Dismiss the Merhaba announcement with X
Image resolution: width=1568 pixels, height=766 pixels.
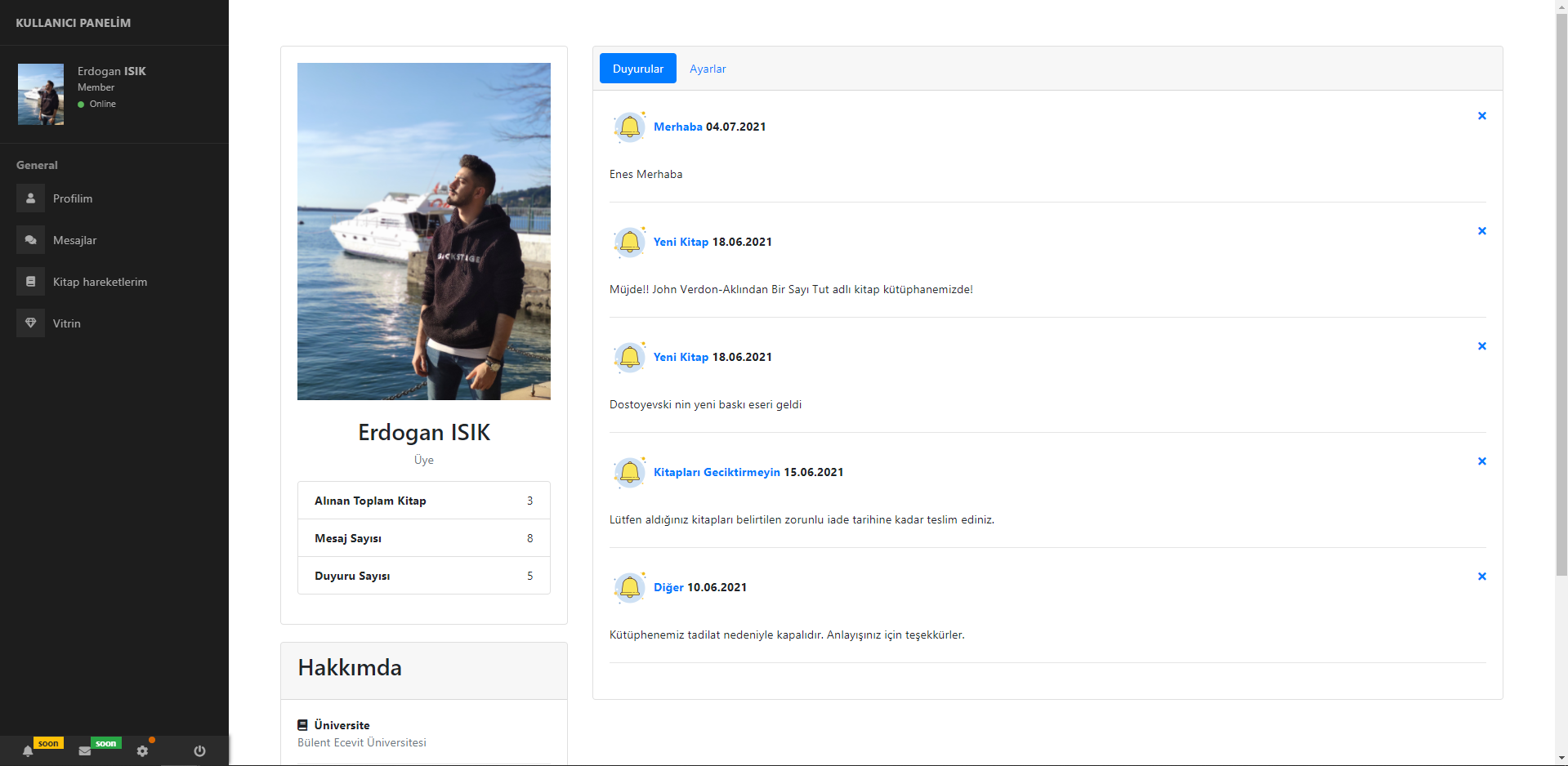(1481, 116)
